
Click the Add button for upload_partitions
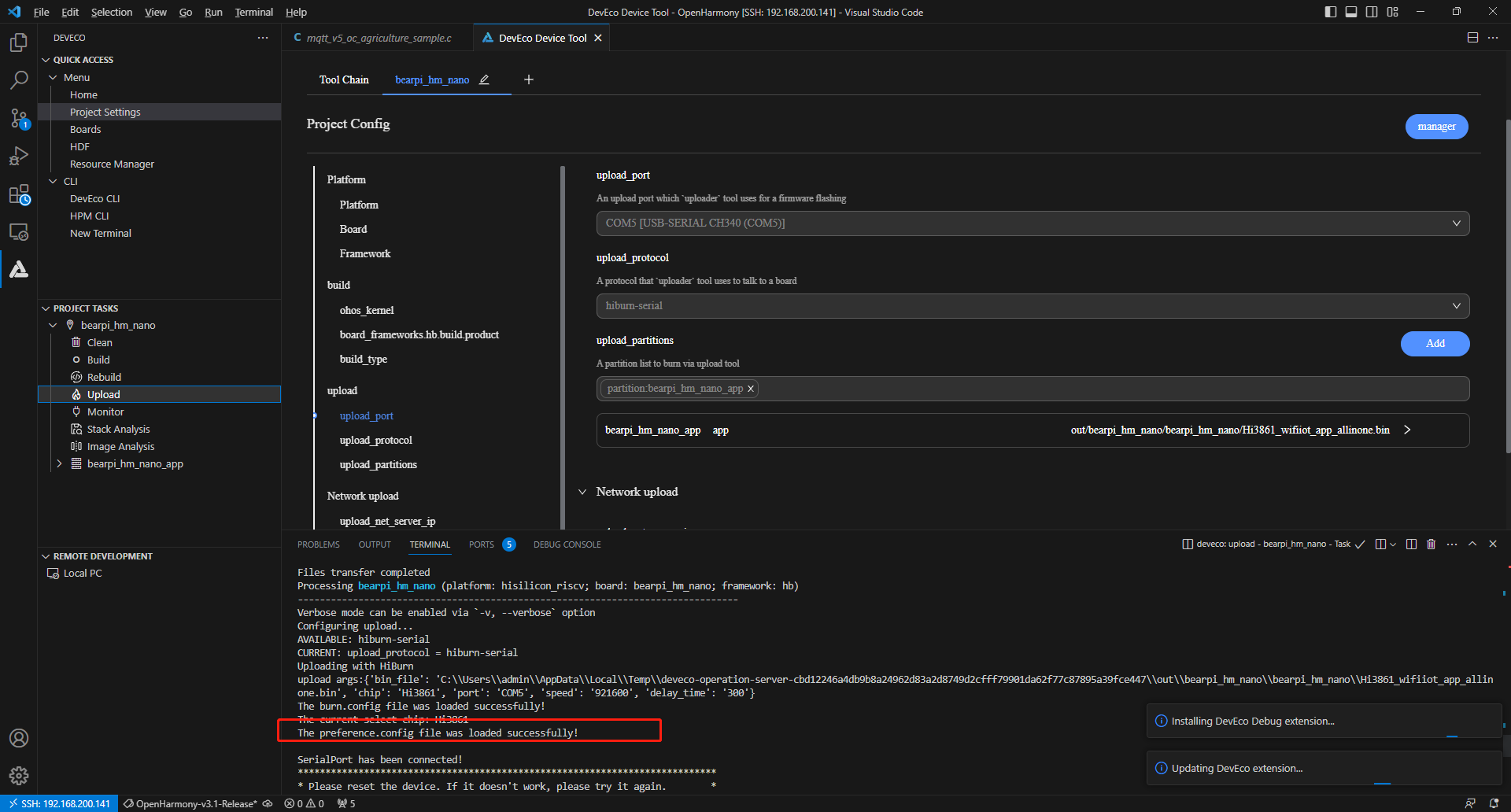click(x=1435, y=344)
